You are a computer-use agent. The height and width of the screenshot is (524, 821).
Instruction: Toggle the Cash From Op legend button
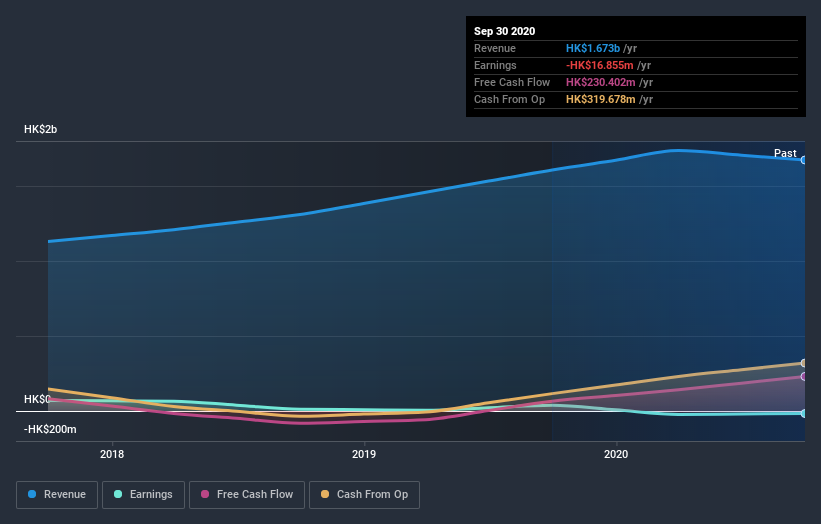(364, 495)
